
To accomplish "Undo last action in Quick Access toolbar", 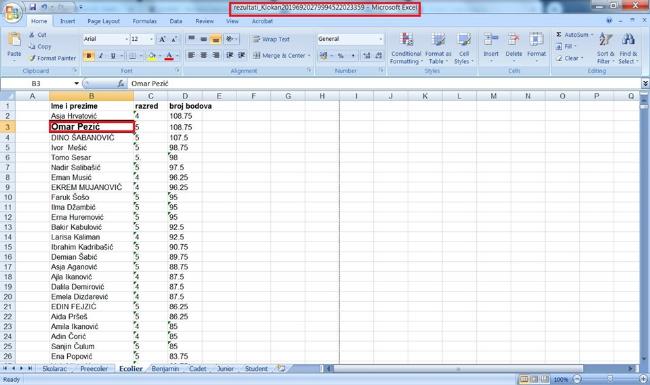I will coord(44,7).
